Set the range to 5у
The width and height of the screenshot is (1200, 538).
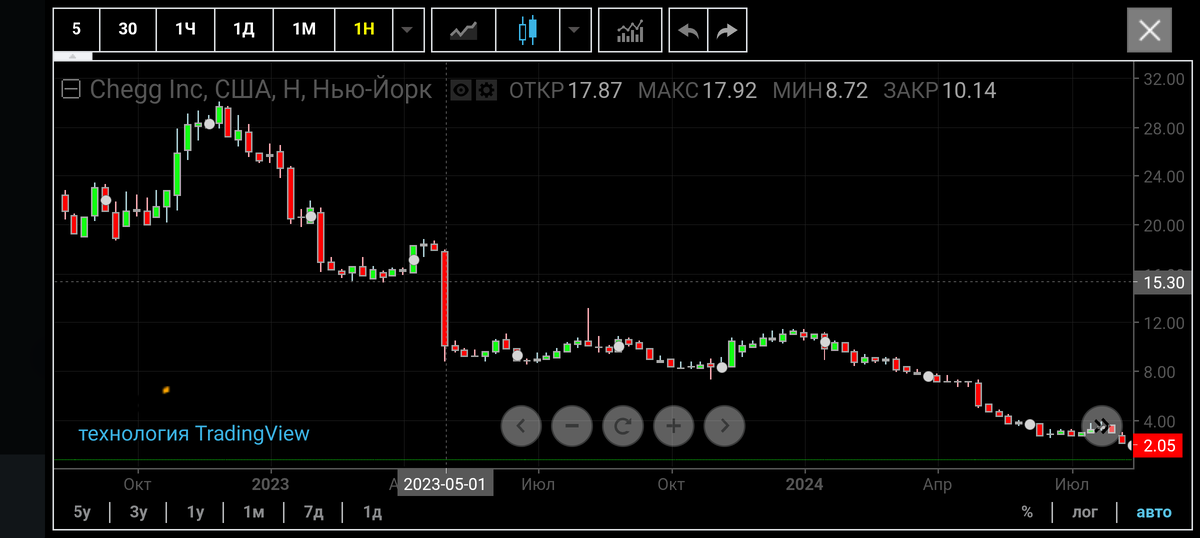pyautogui.click(x=82, y=512)
